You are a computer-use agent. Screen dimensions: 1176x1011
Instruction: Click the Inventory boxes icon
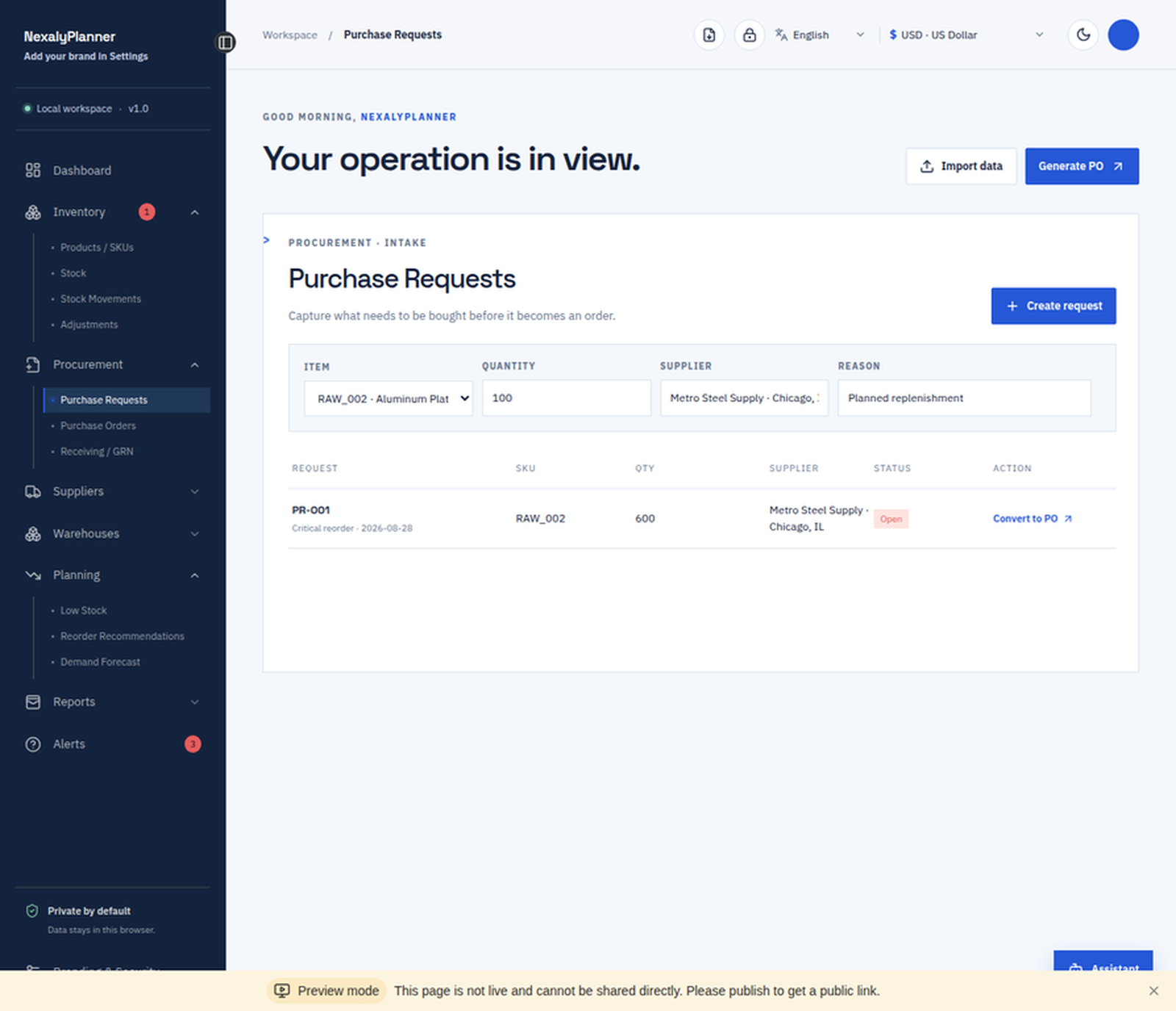[x=33, y=212]
